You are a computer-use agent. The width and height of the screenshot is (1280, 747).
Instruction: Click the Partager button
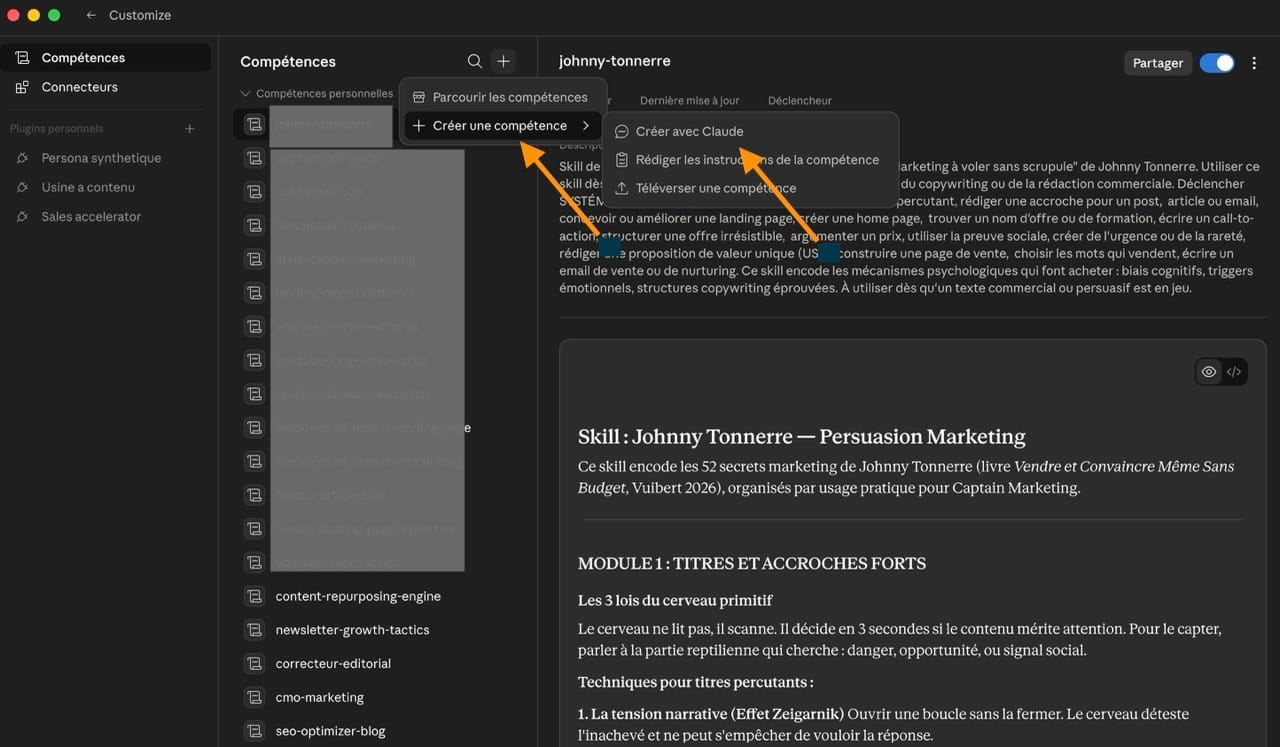(x=1158, y=63)
